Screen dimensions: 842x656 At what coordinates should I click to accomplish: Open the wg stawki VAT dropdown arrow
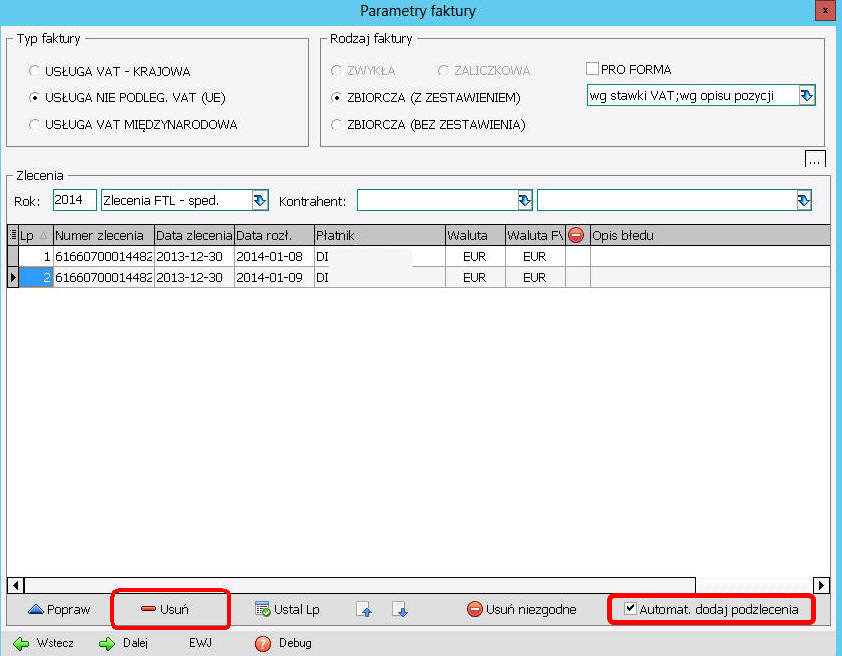807,95
